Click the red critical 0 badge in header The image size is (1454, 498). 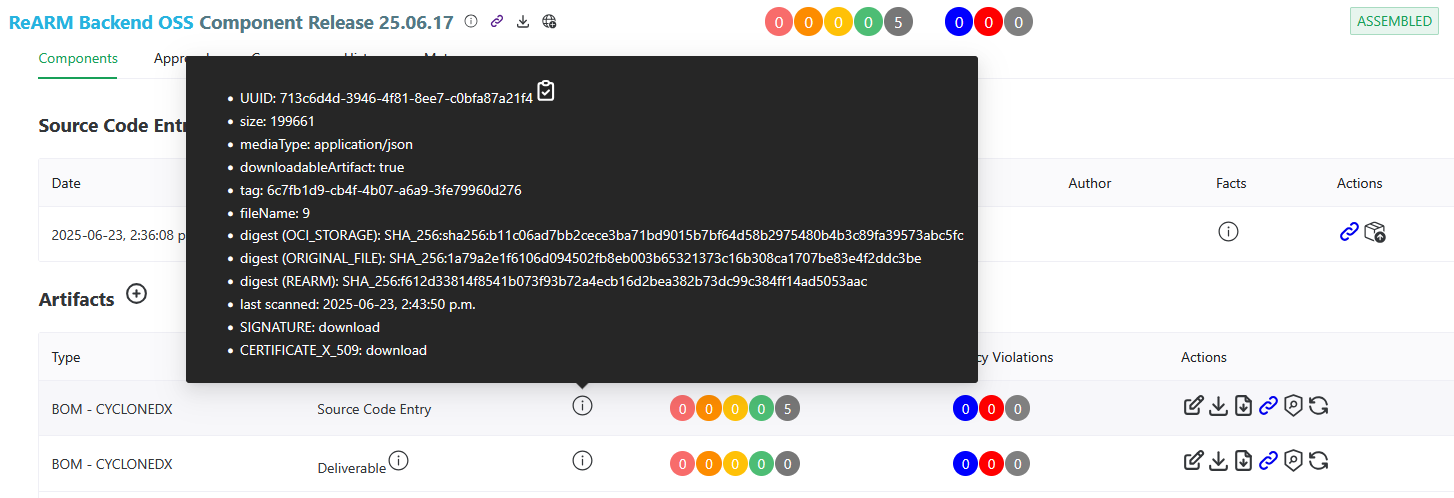779,22
